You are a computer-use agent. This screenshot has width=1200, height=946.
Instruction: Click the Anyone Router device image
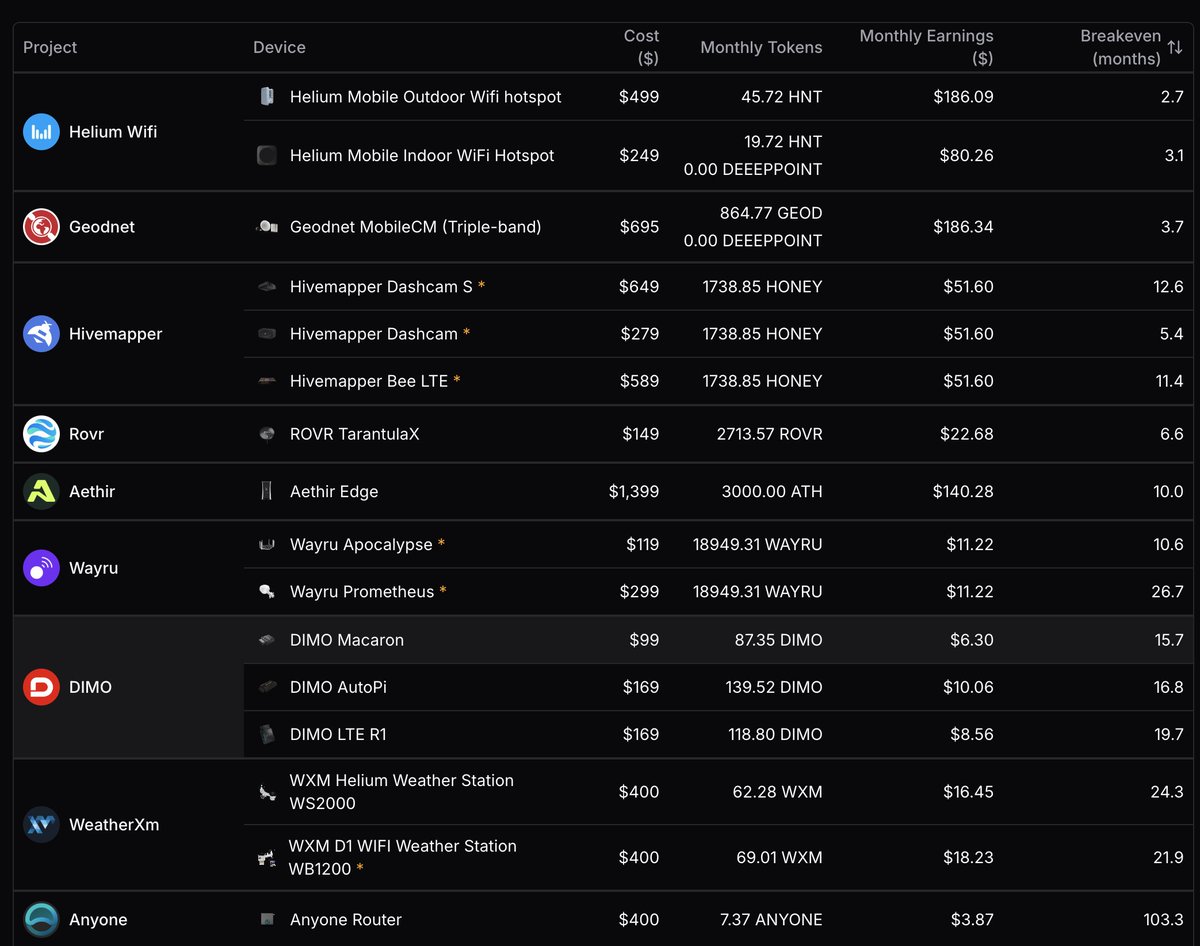click(x=266, y=919)
